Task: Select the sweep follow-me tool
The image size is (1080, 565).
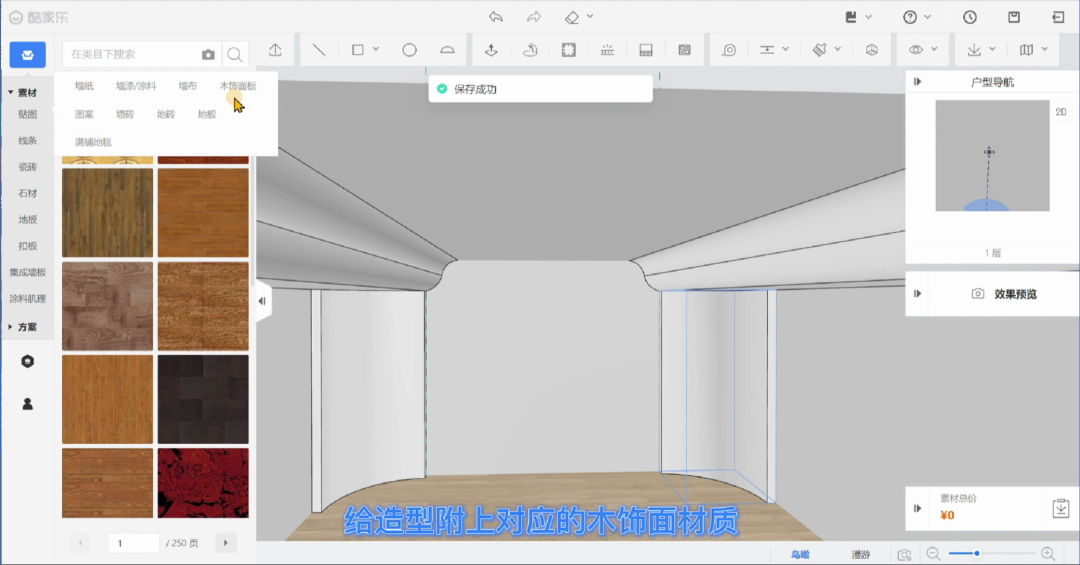Action: point(530,50)
